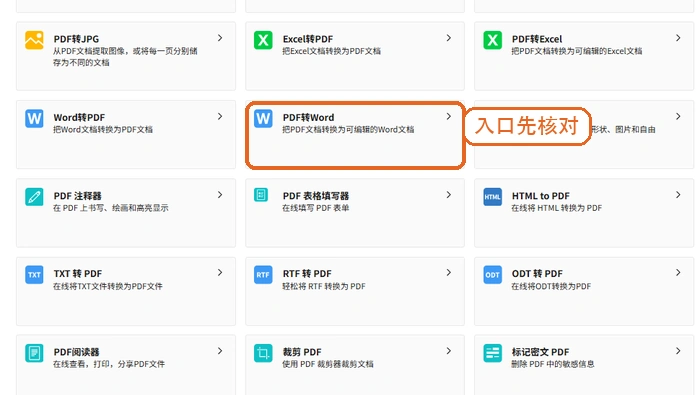Click description 在 PDF 上书写、绘画和高亮显示
The width and height of the screenshot is (700, 395).
[111, 208]
